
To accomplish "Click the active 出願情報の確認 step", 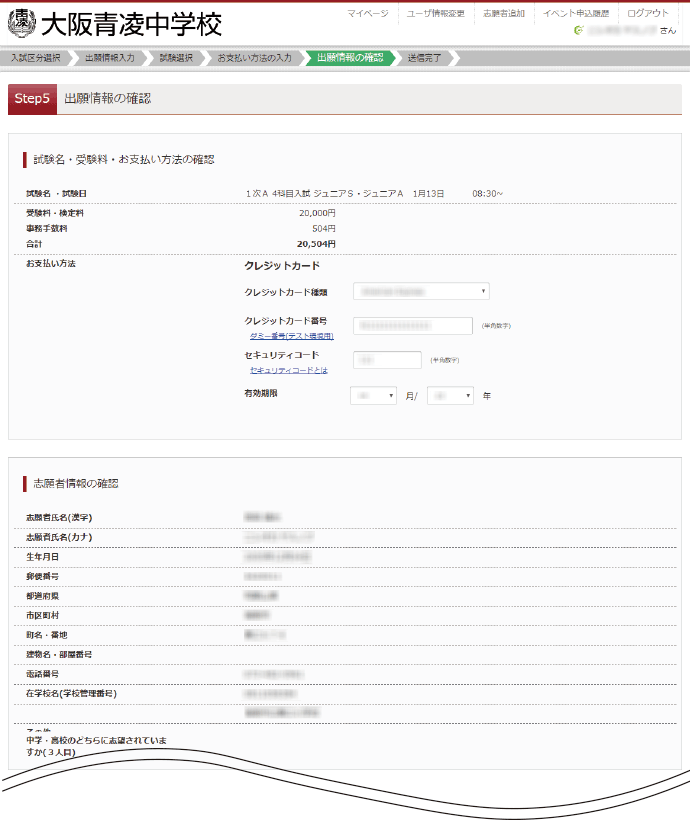I will tap(349, 58).
